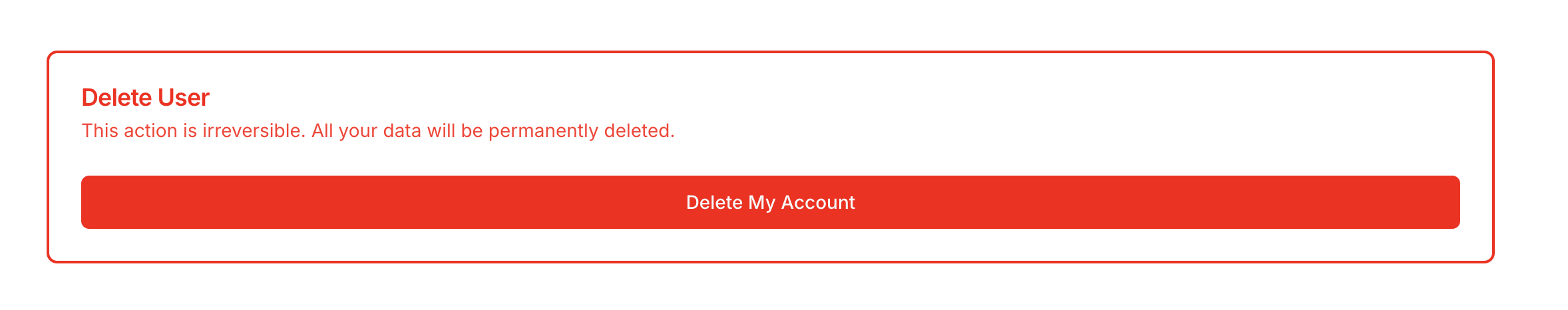Confirm account removal via the red button
The height and width of the screenshot is (310, 1568).
[770, 202]
